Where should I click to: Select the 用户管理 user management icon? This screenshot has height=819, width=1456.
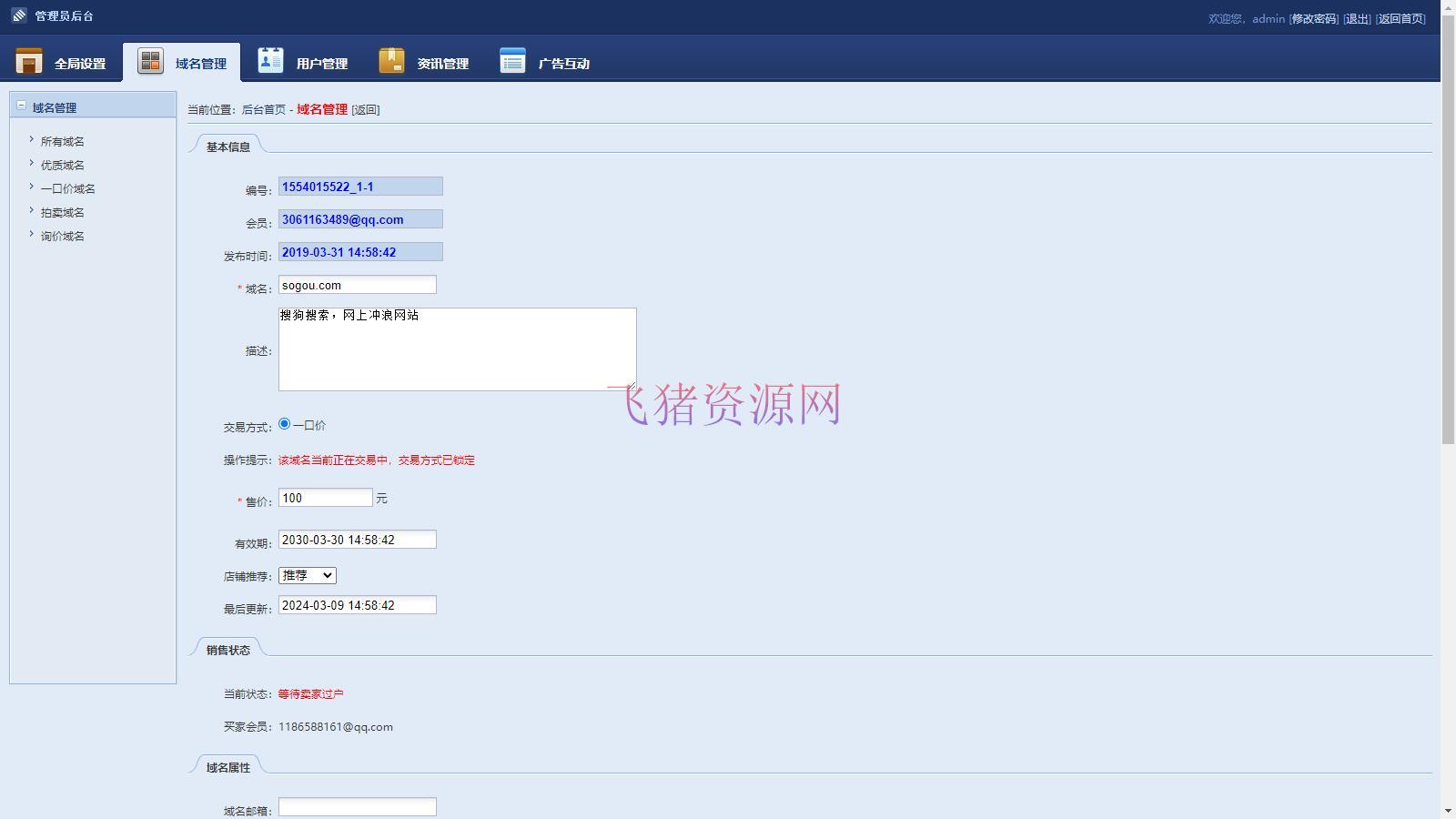tap(269, 58)
